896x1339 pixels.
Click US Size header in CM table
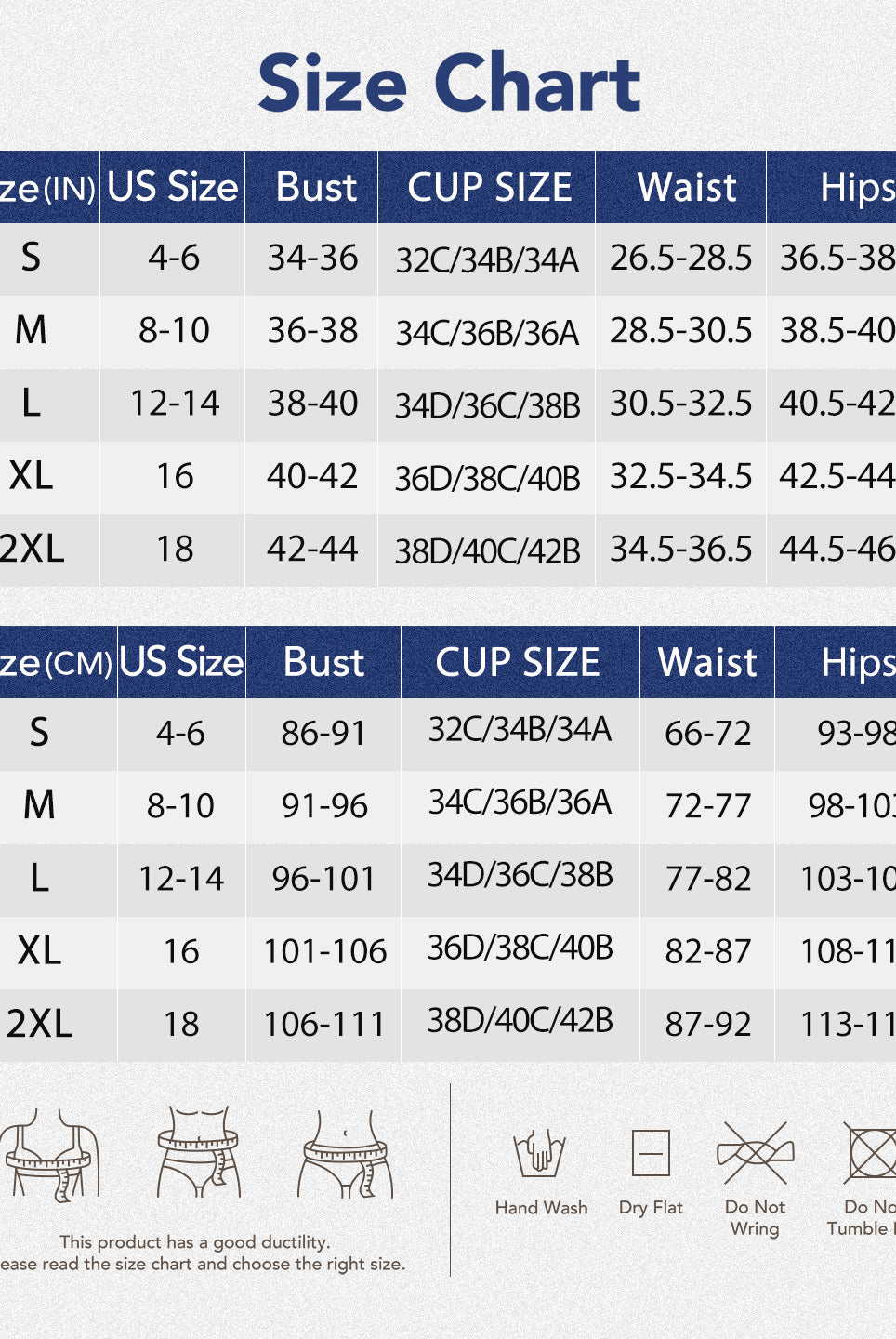pos(181,663)
